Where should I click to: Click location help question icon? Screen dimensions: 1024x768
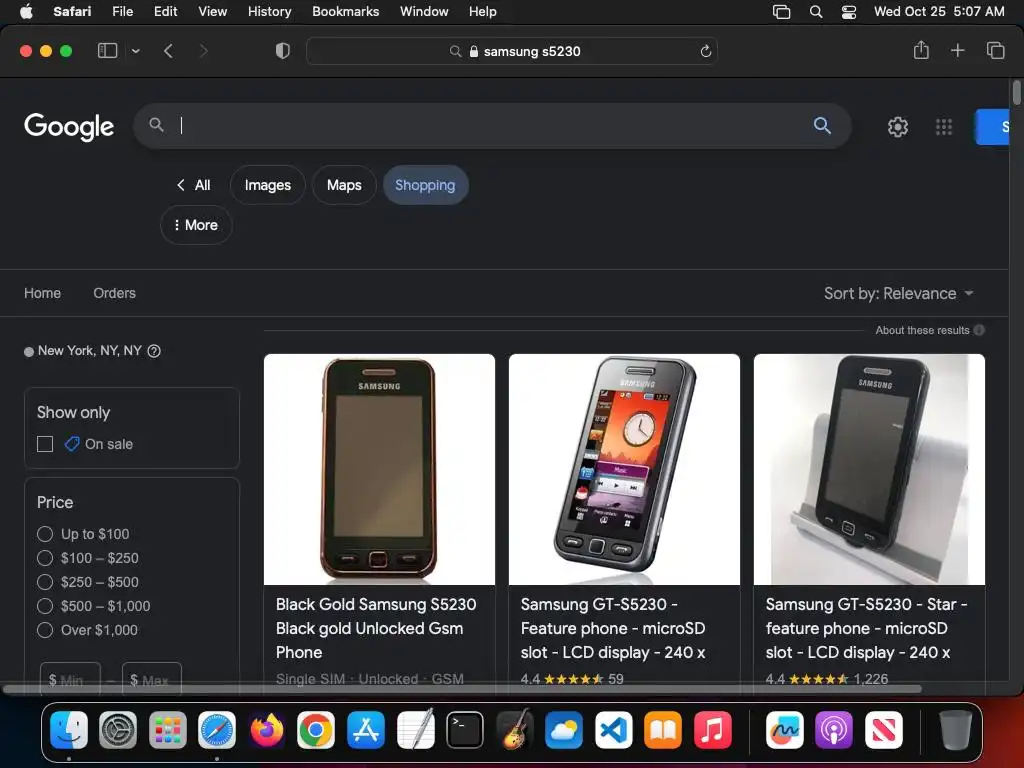[154, 351]
